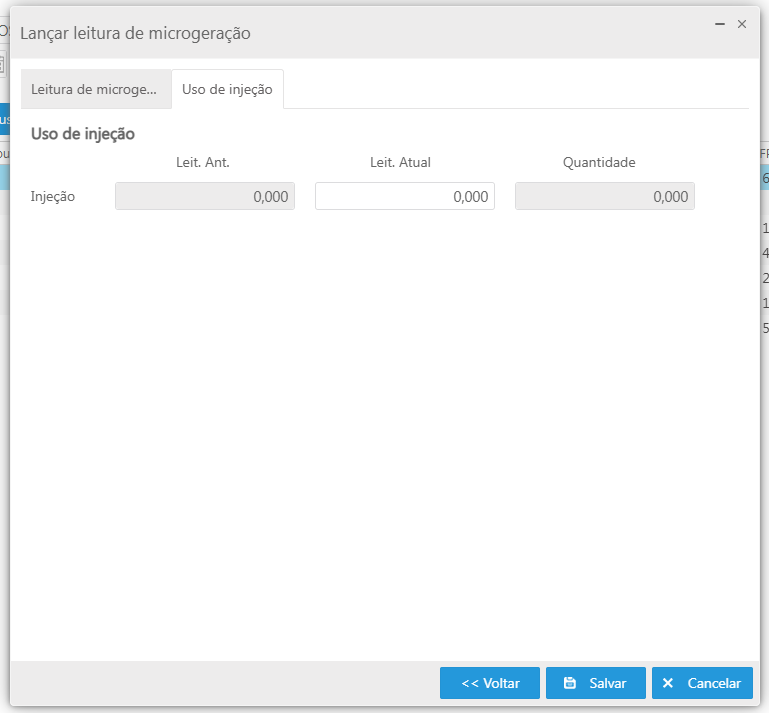Click the Leit. Ant. column header
This screenshot has width=769, height=713.
(x=203, y=162)
